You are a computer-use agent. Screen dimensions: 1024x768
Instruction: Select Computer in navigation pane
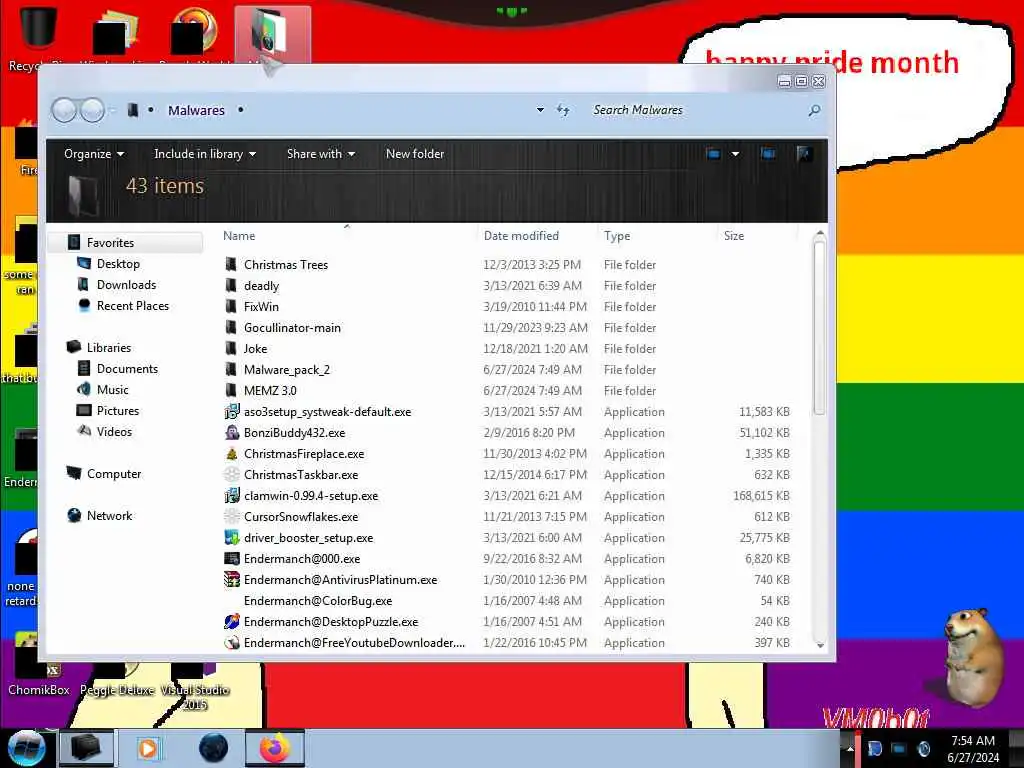tap(114, 473)
